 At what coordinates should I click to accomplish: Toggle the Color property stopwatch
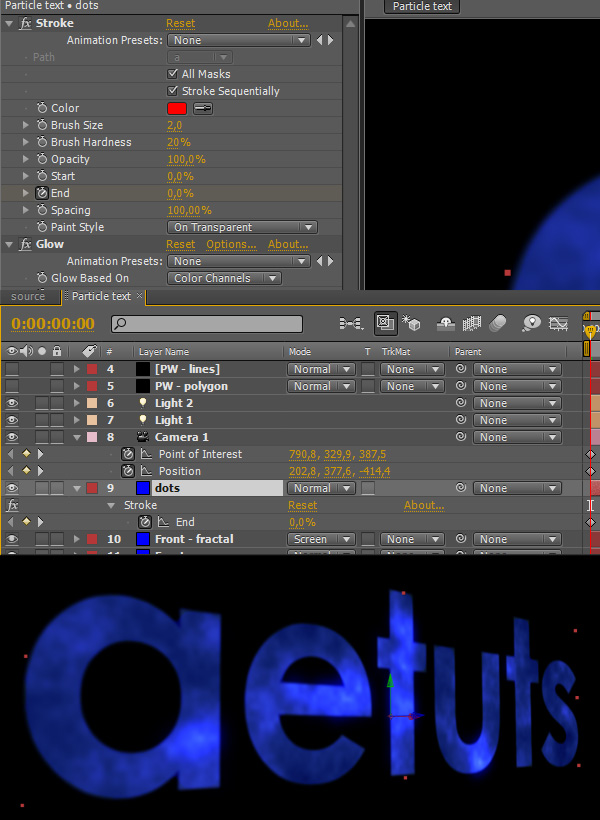click(x=42, y=108)
